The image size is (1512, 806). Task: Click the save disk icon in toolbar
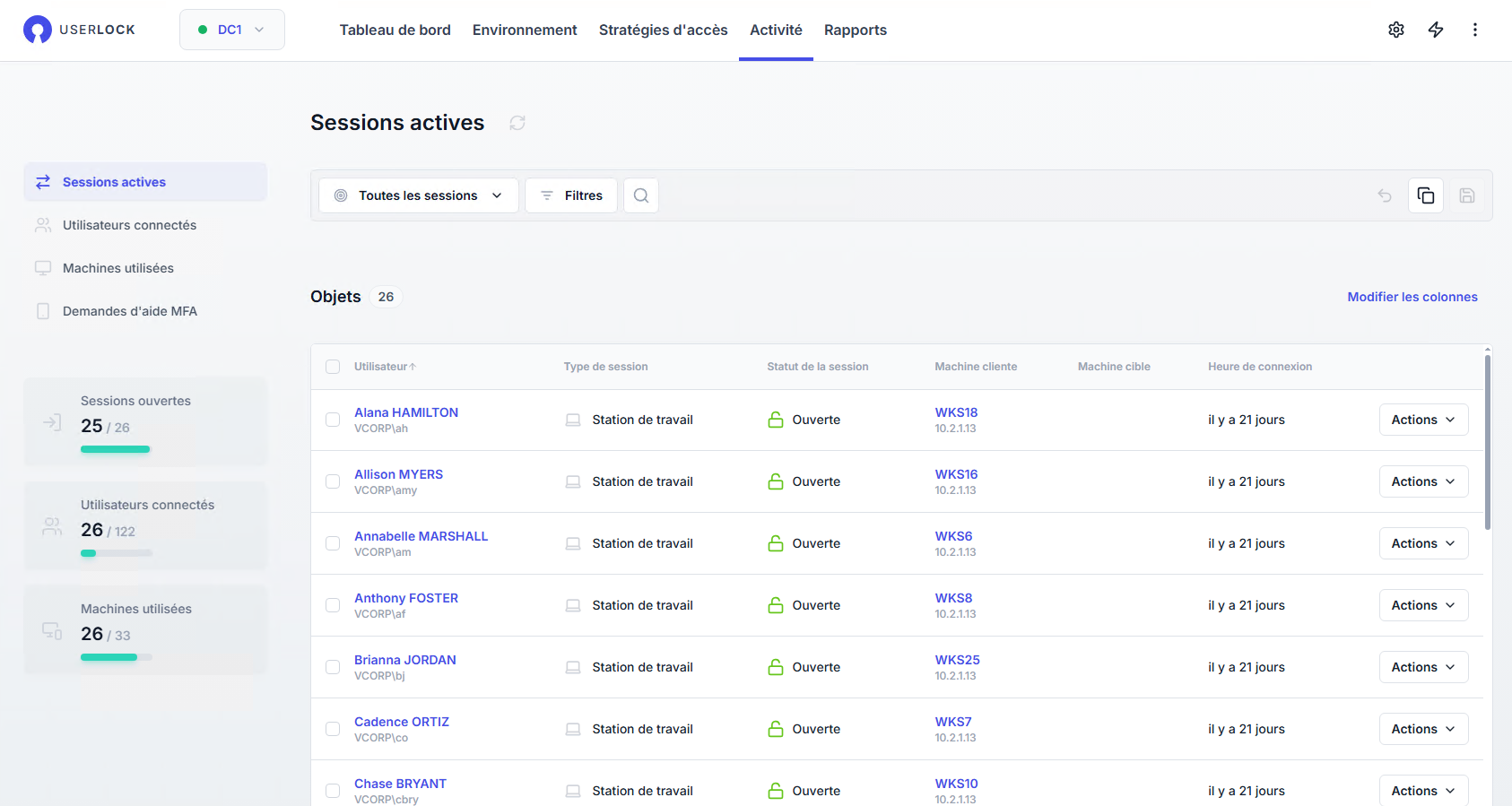[x=1466, y=195]
